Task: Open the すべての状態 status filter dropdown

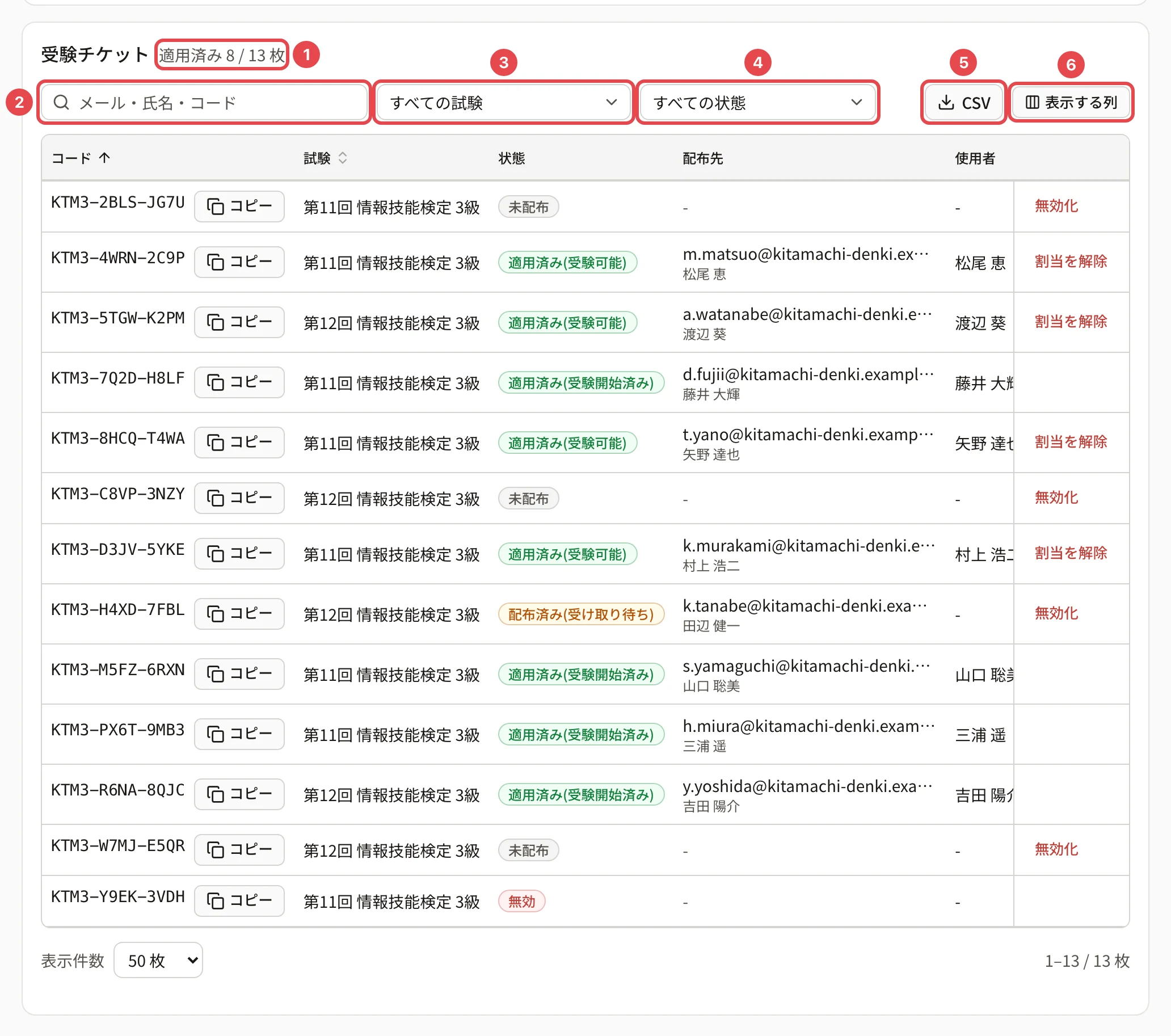Action: (x=757, y=103)
